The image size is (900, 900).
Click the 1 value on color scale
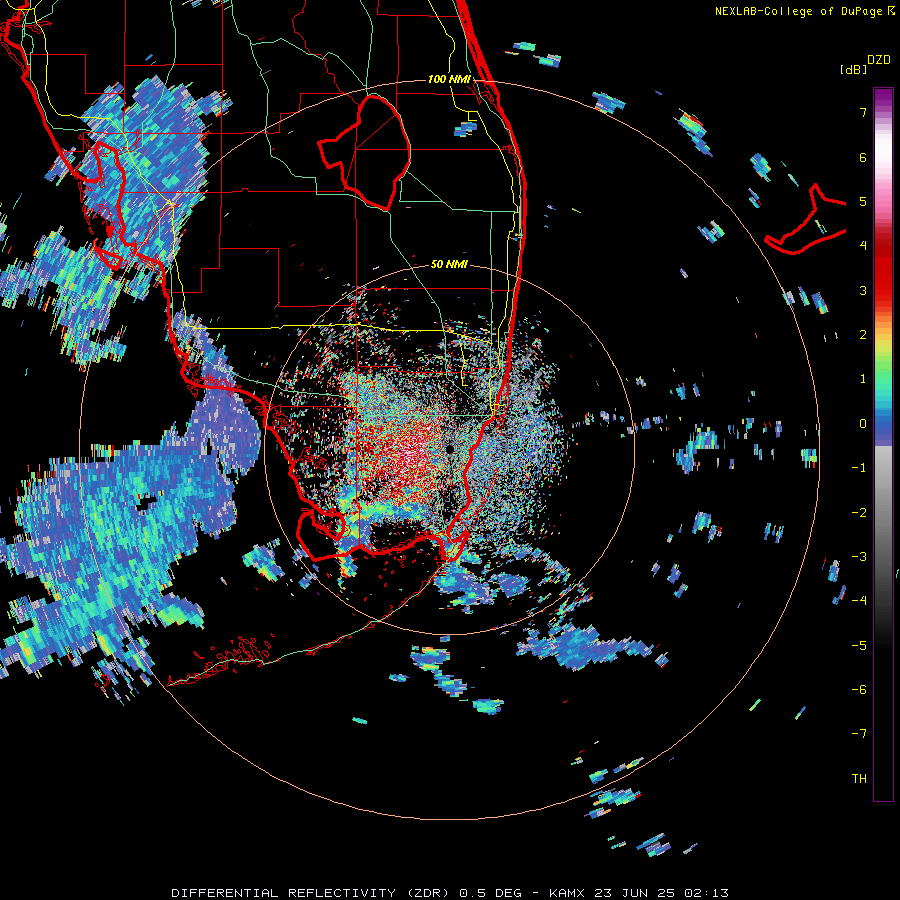point(863,379)
